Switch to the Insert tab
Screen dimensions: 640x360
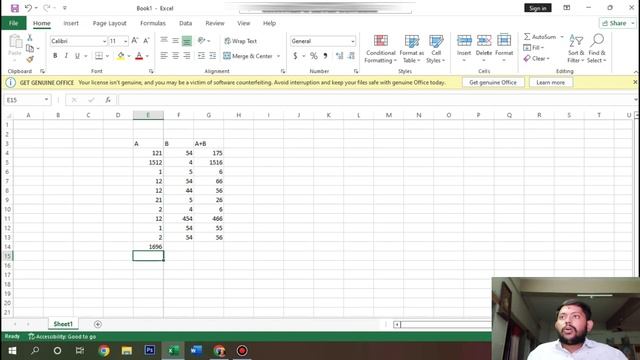click(71, 23)
